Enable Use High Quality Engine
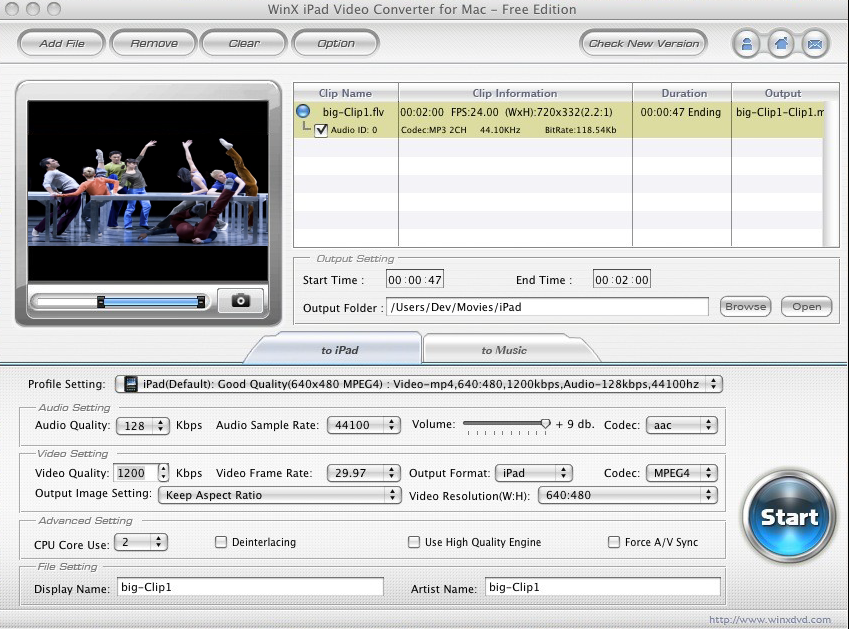 (414, 542)
